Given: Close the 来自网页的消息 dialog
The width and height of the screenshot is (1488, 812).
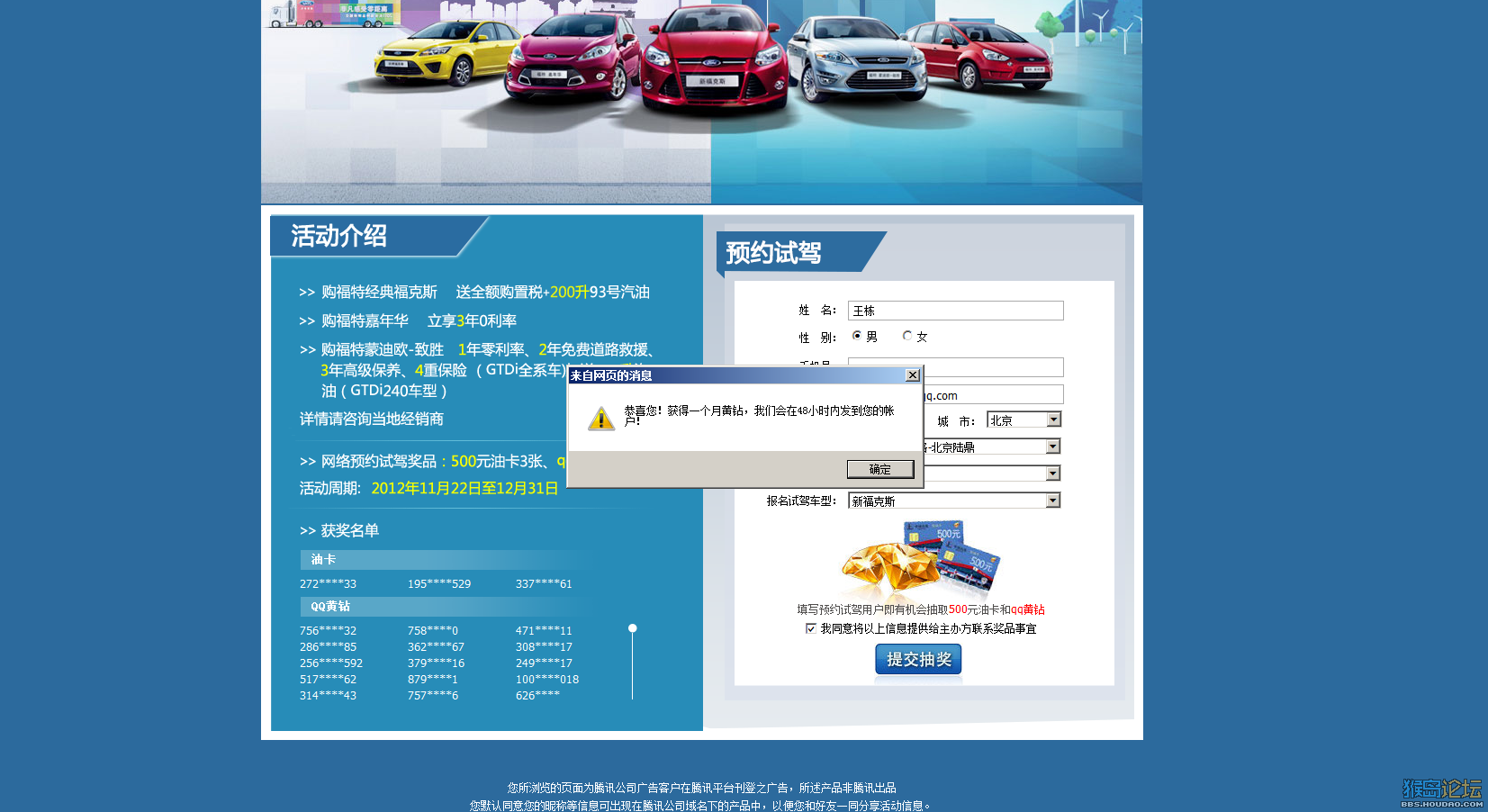Looking at the screenshot, I should pos(912,375).
